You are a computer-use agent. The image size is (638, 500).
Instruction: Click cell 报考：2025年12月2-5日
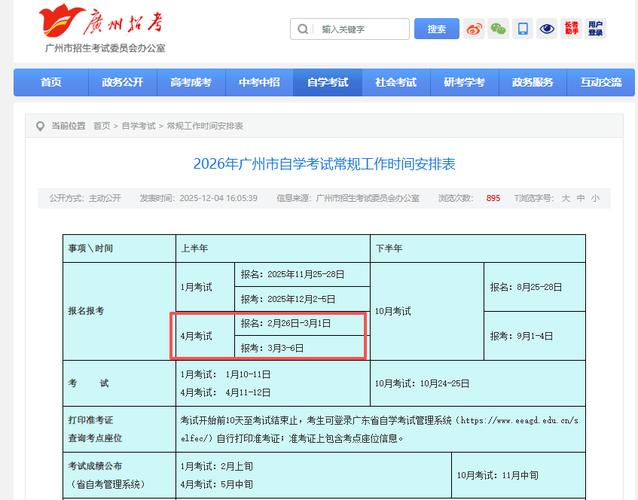pos(302,299)
